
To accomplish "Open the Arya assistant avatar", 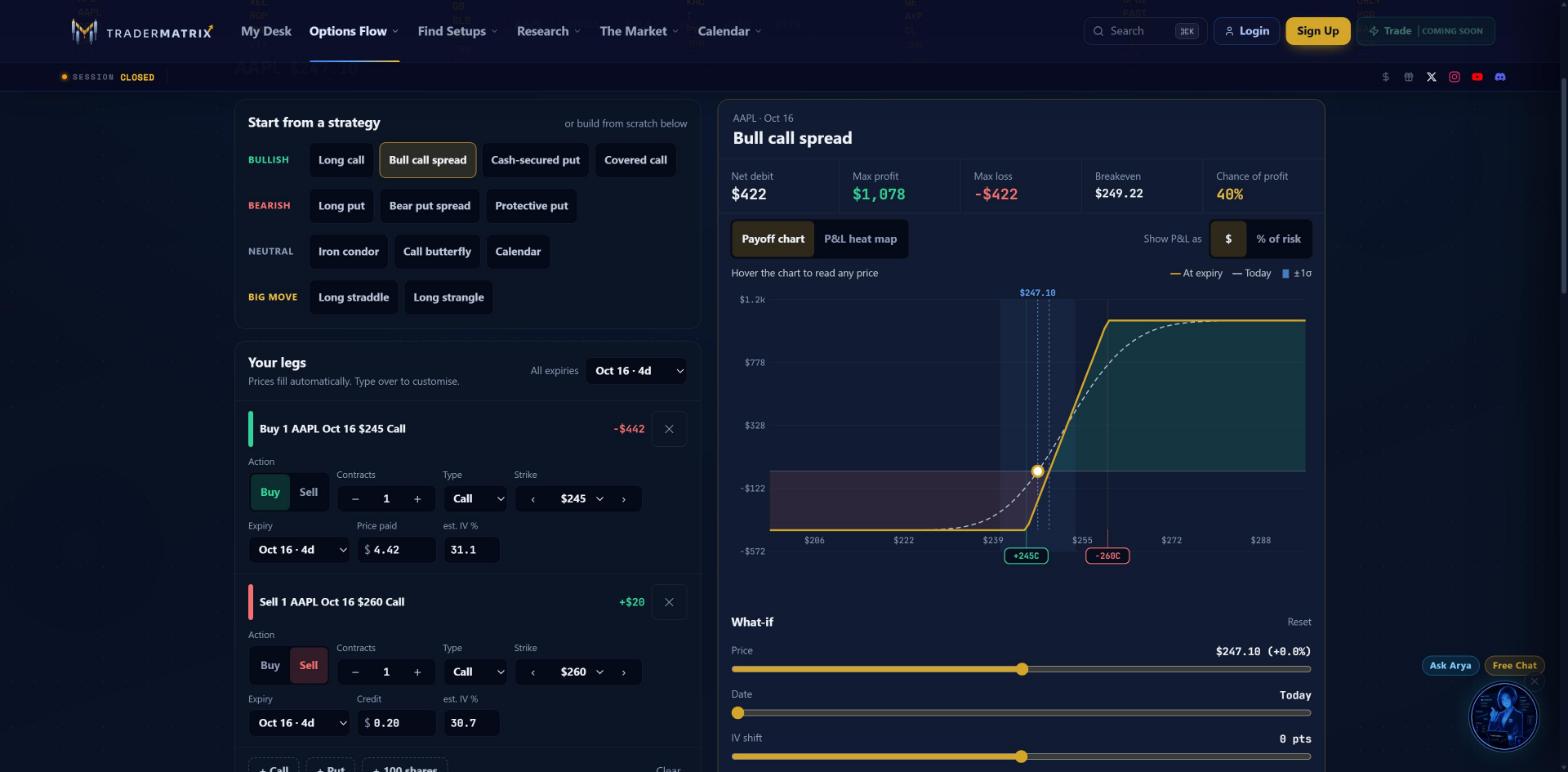I will [x=1503, y=716].
